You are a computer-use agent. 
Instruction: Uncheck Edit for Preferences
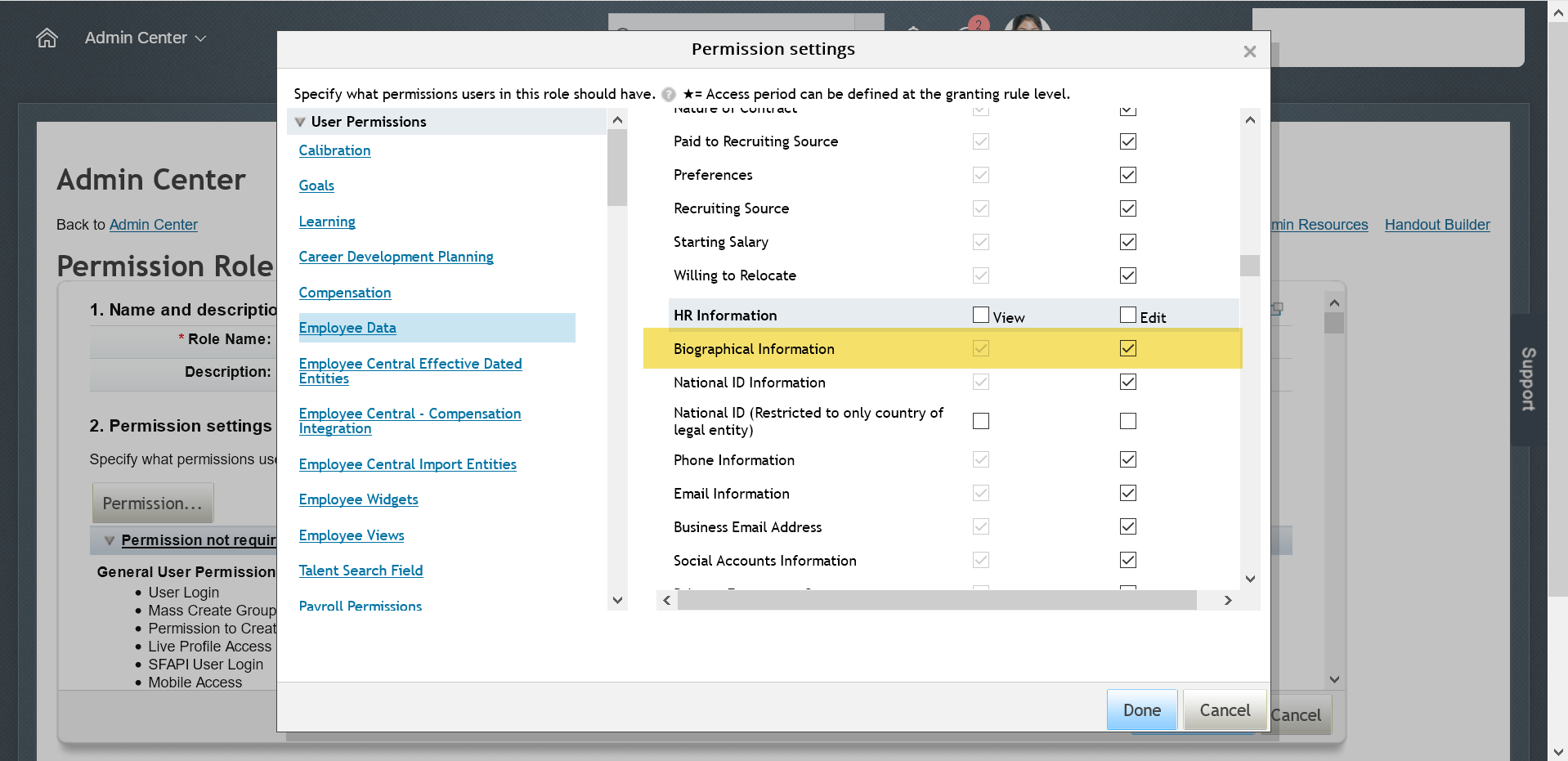[1128, 175]
